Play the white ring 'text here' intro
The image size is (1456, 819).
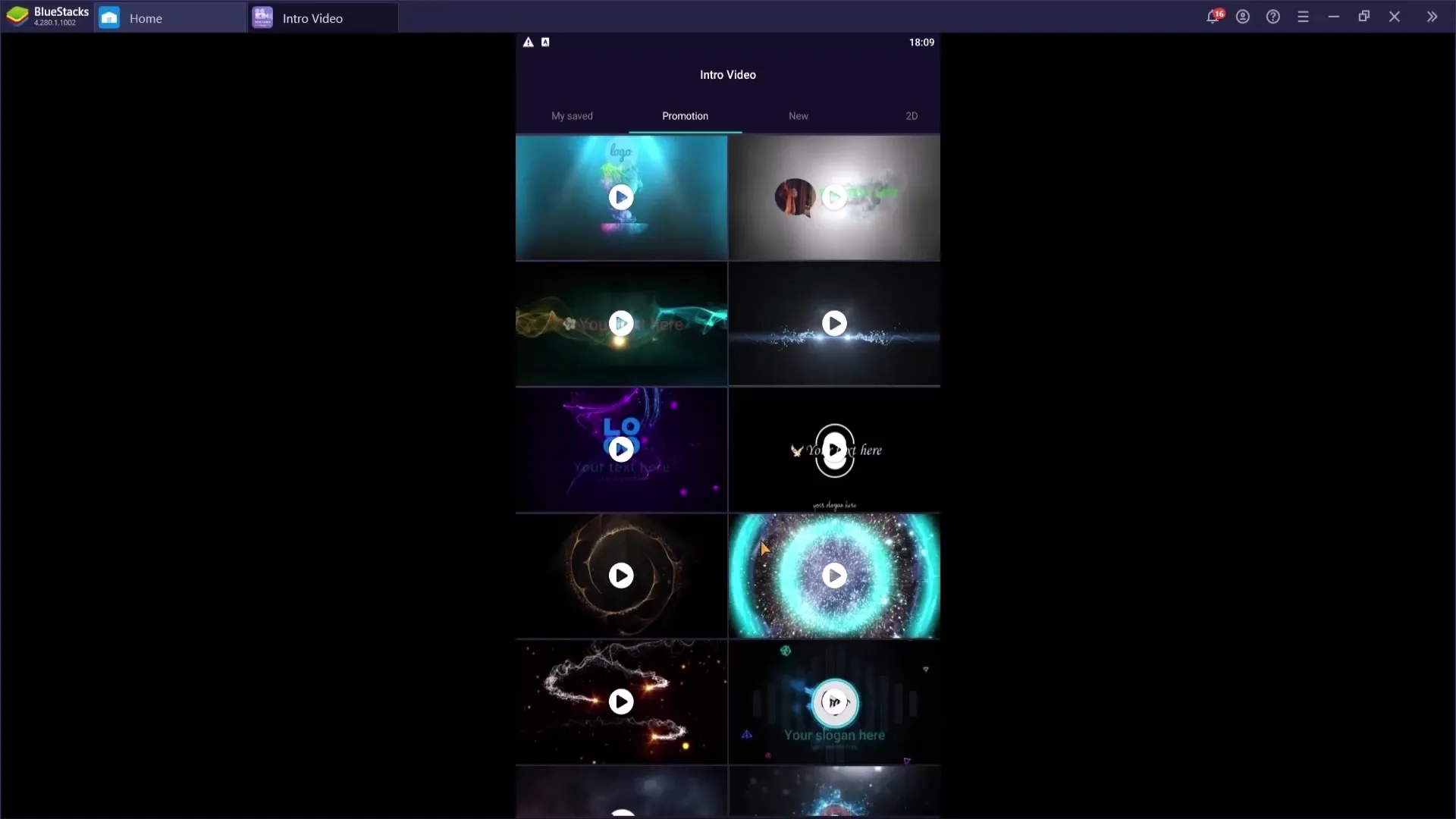pyautogui.click(x=834, y=449)
